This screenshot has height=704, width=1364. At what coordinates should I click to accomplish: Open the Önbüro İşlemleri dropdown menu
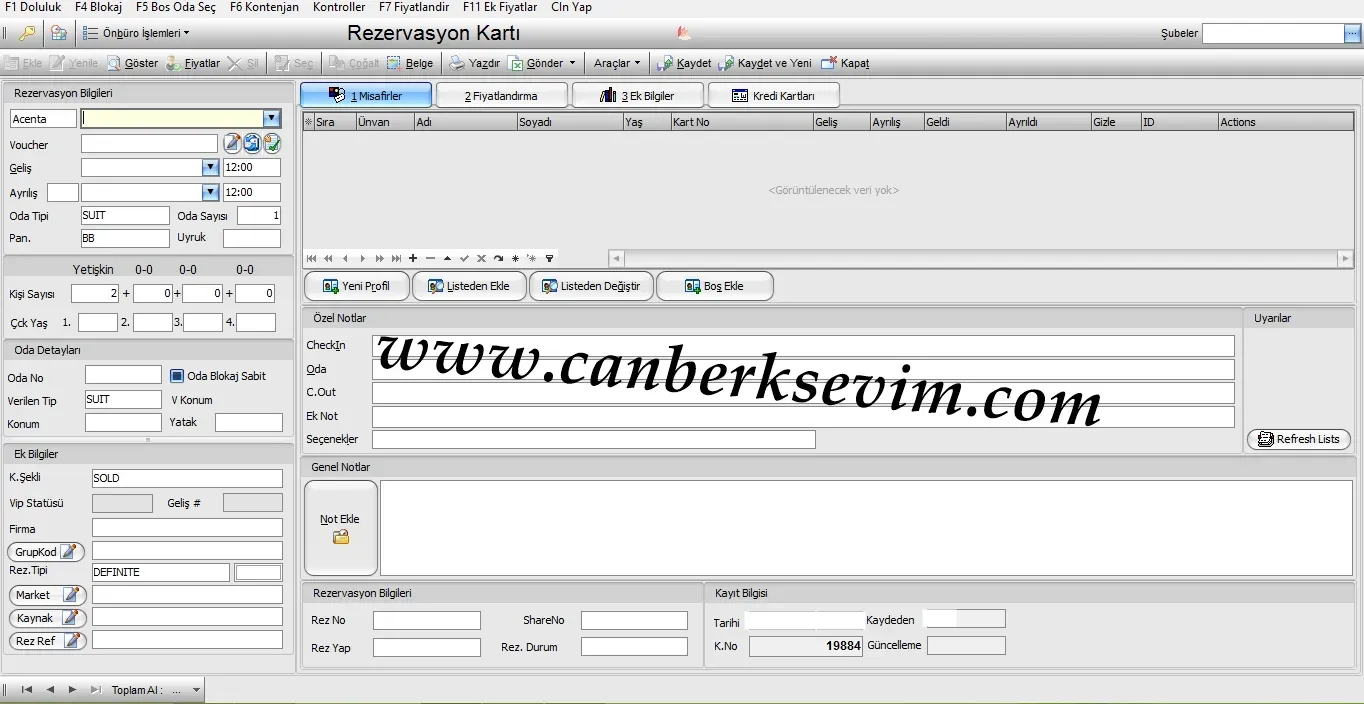(x=134, y=33)
